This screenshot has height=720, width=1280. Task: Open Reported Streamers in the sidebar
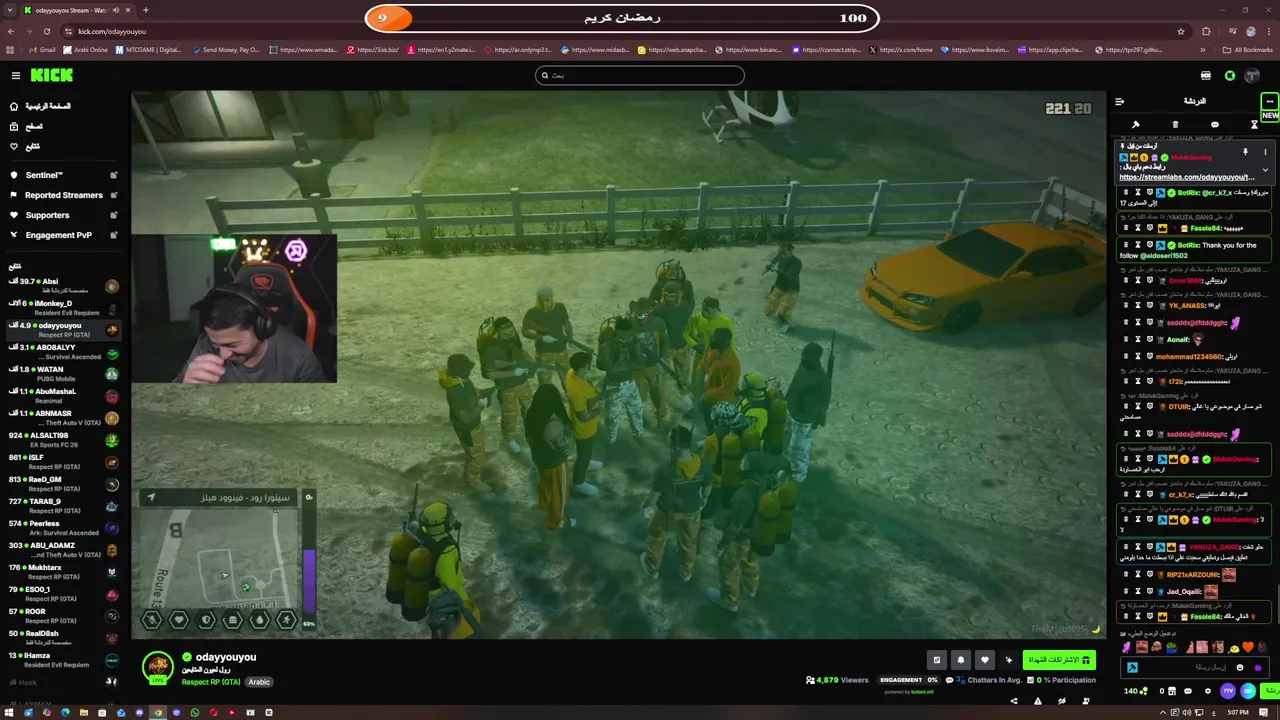coord(63,195)
